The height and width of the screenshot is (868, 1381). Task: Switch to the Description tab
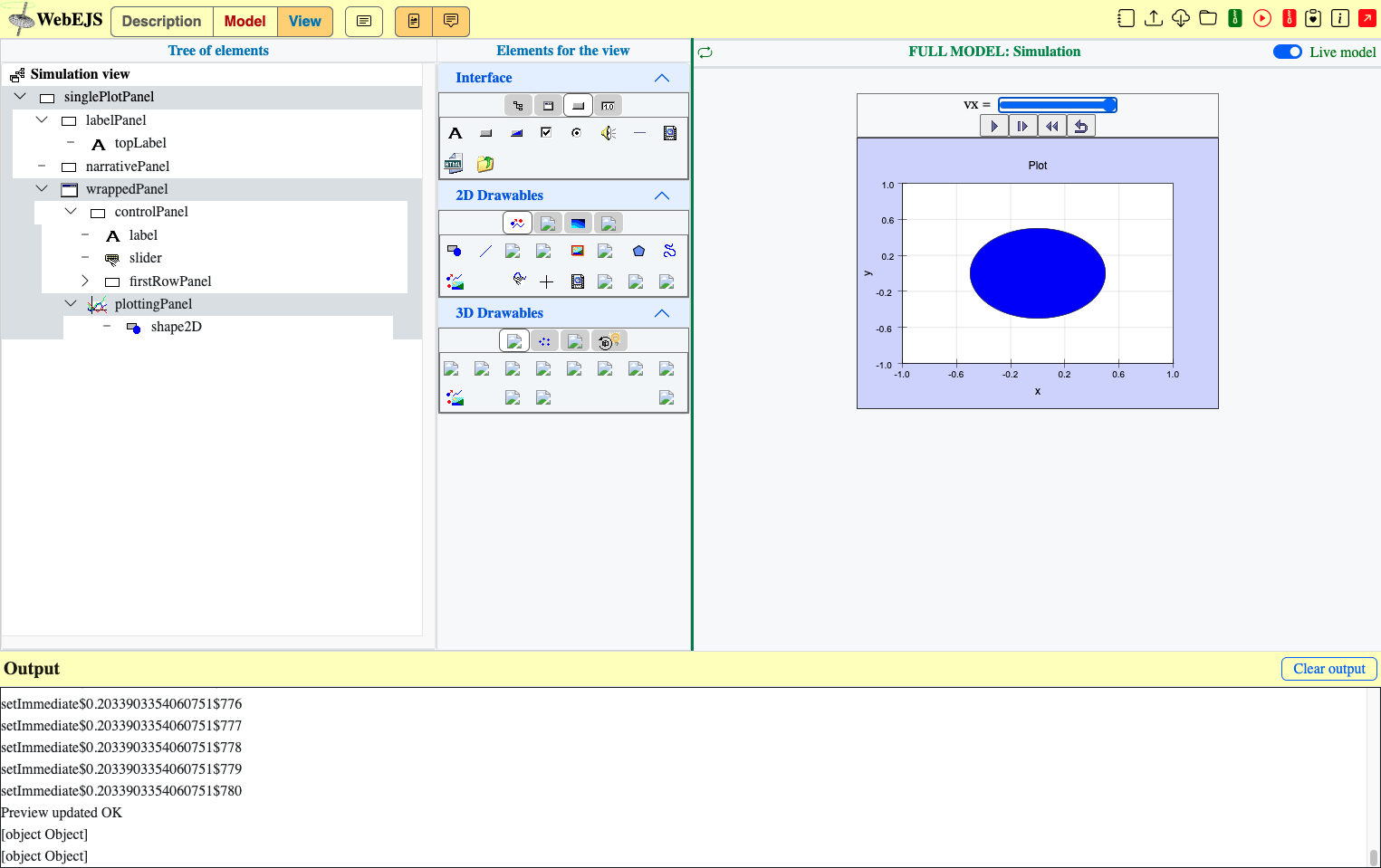point(162,21)
